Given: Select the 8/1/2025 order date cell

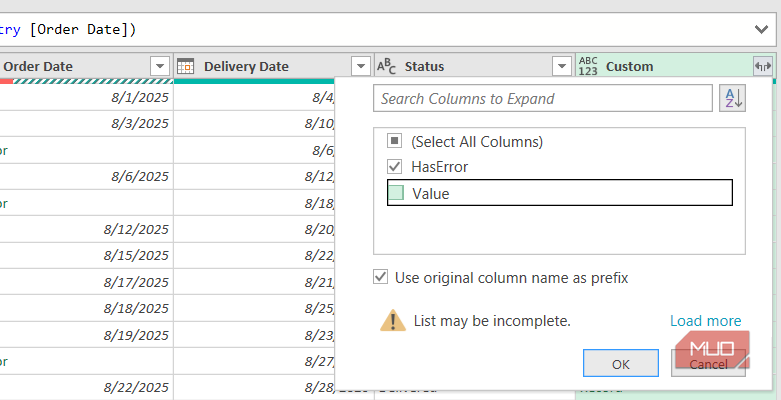Looking at the screenshot, I should click(87, 97).
